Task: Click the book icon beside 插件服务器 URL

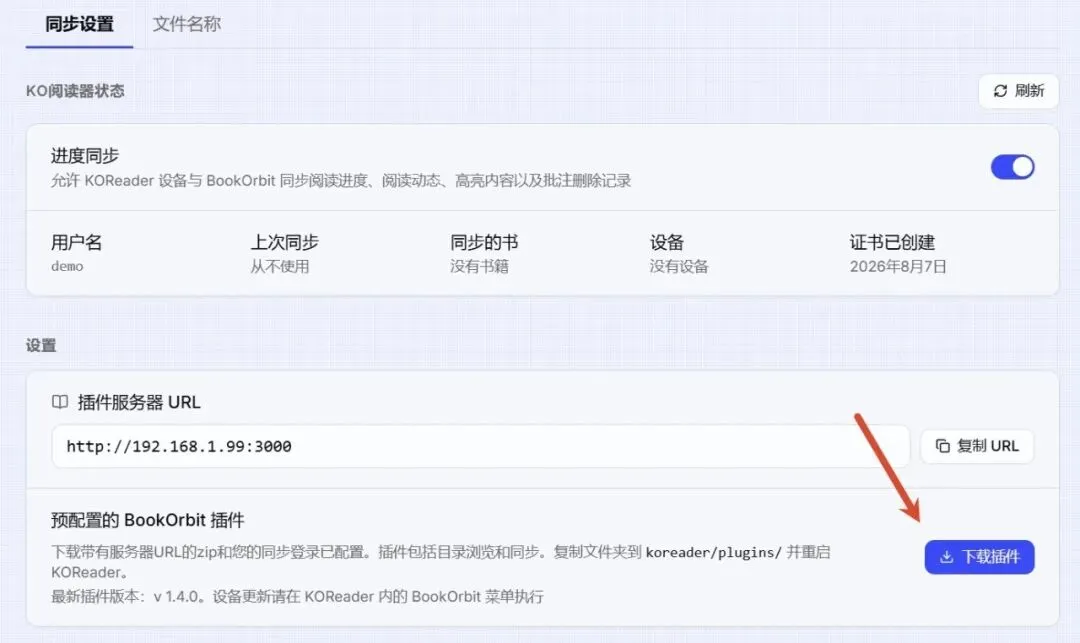Action: [x=60, y=402]
